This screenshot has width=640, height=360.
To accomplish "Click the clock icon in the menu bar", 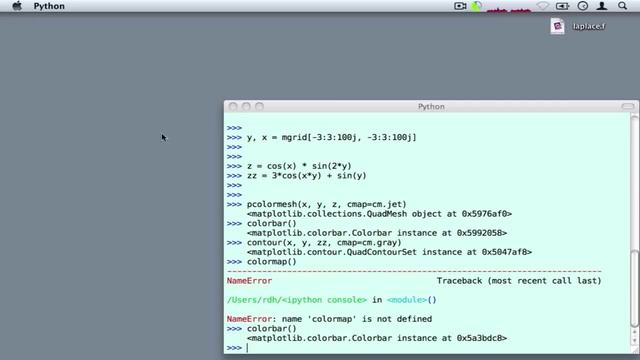I will point(582,6).
